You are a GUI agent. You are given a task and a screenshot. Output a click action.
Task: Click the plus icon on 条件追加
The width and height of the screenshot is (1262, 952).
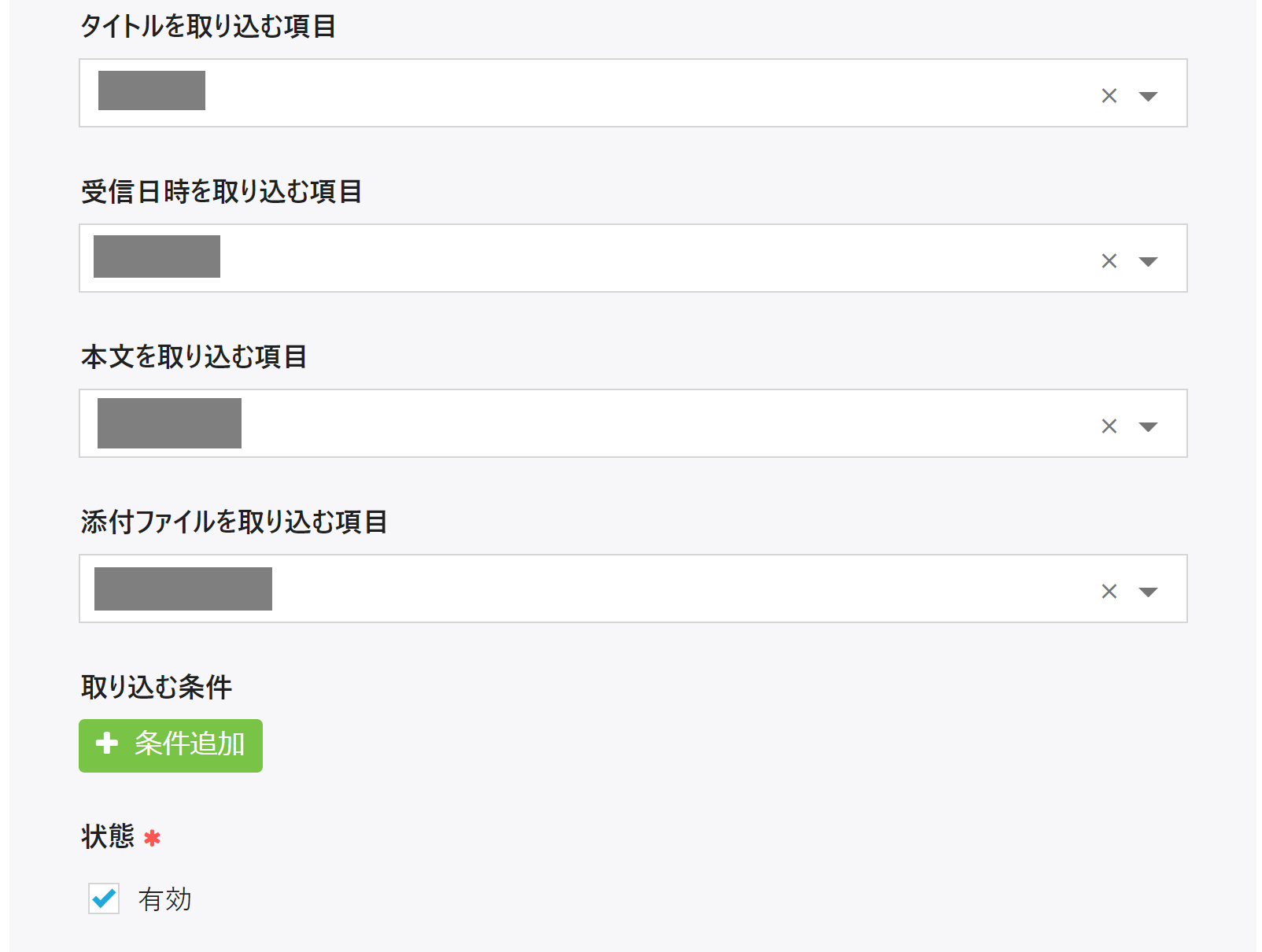pos(107,744)
